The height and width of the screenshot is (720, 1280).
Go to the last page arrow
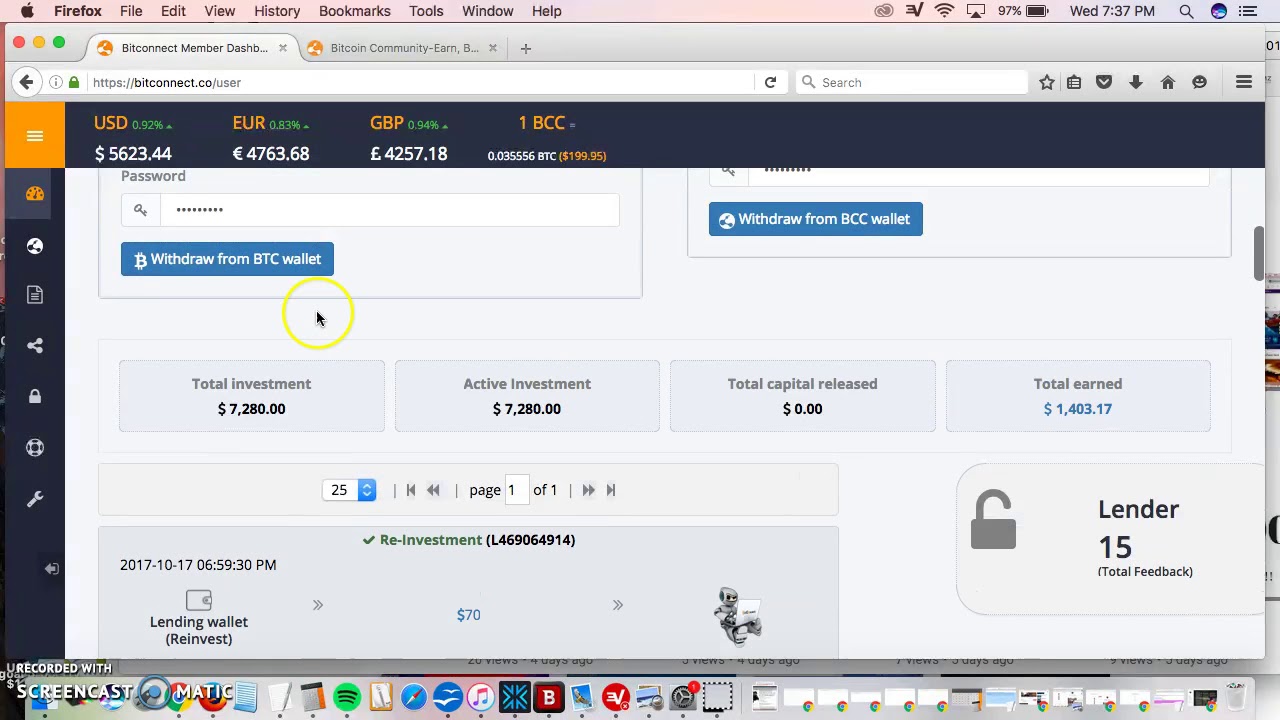[x=611, y=490]
